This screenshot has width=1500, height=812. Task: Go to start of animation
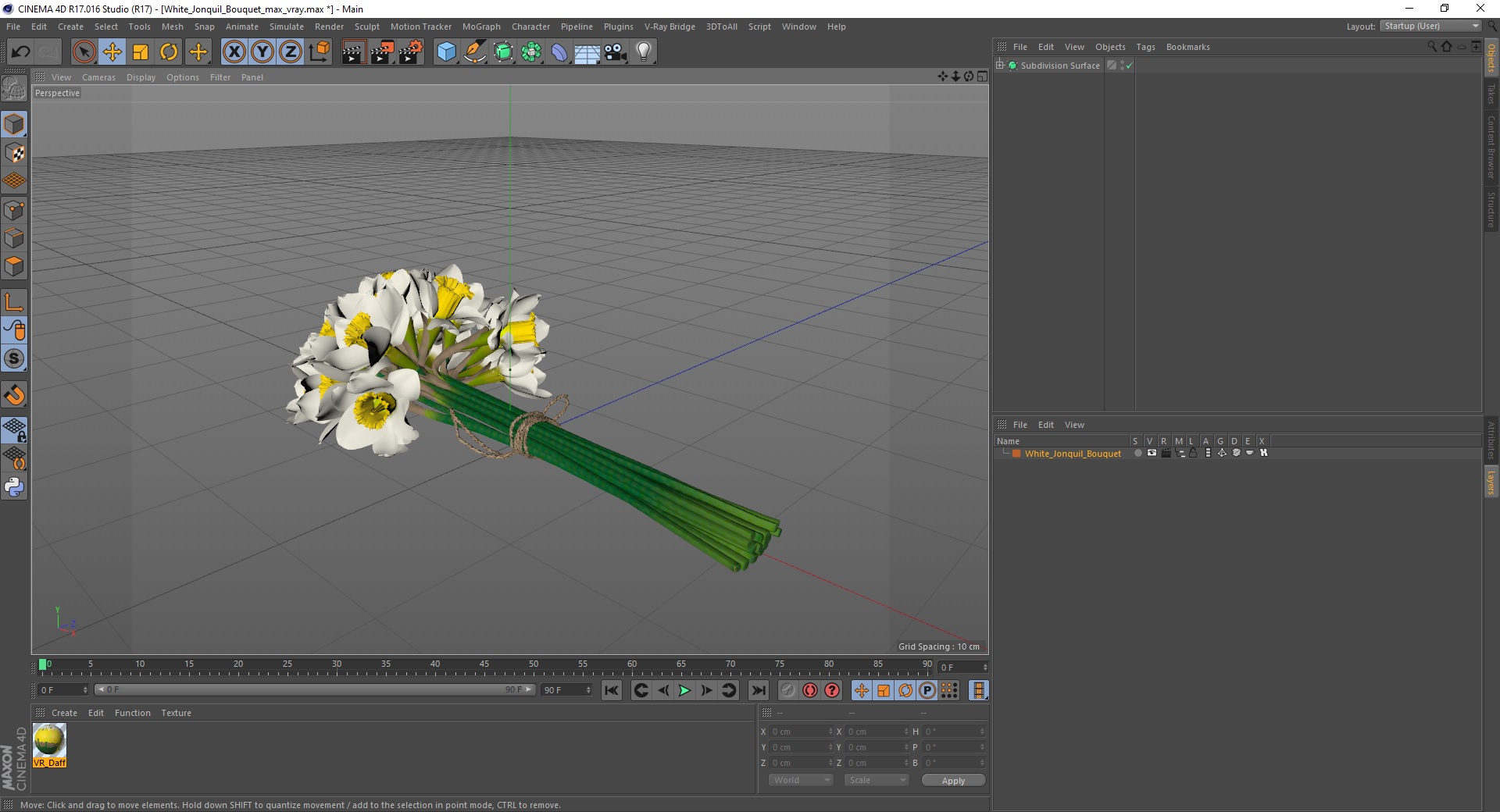tap(612, 690)
